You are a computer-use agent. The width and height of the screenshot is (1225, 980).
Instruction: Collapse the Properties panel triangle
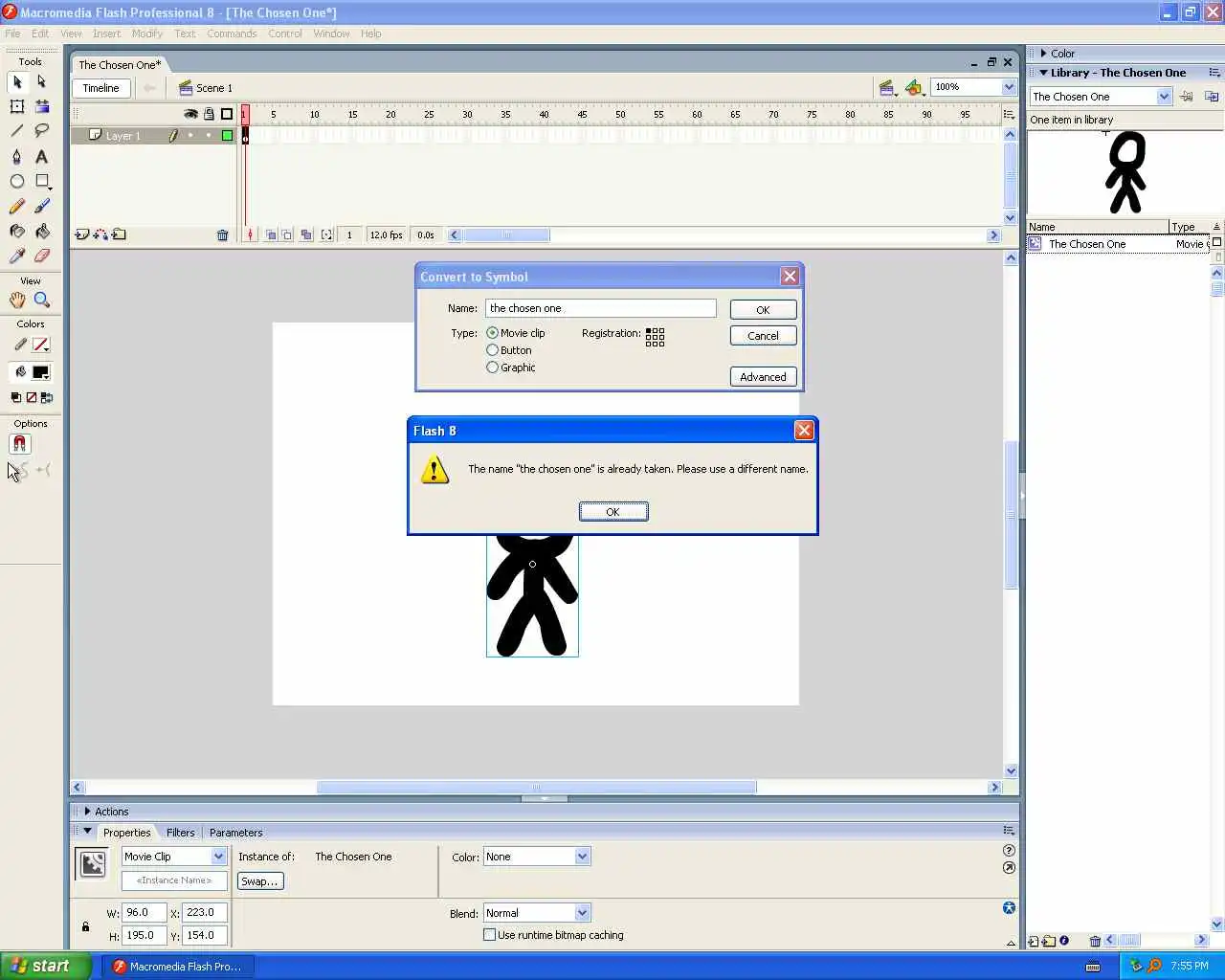point(87,832)
